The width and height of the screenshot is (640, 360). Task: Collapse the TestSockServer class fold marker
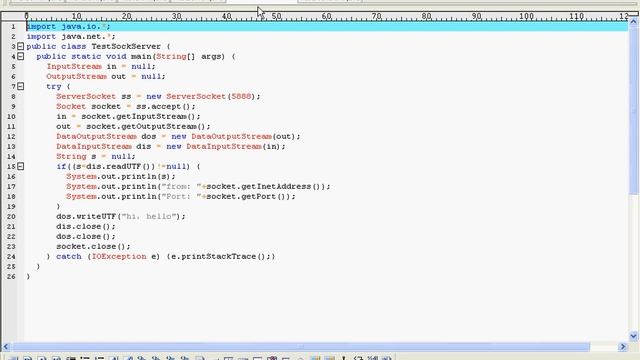(x=20, y=47)
